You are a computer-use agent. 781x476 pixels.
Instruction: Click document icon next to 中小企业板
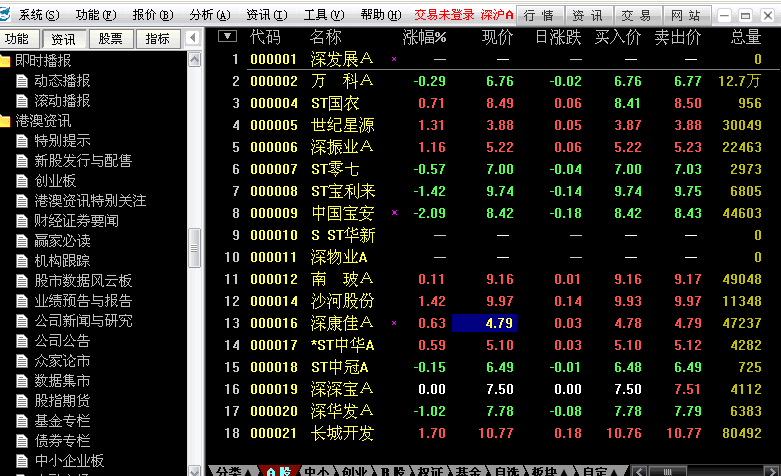pos(22,461)
